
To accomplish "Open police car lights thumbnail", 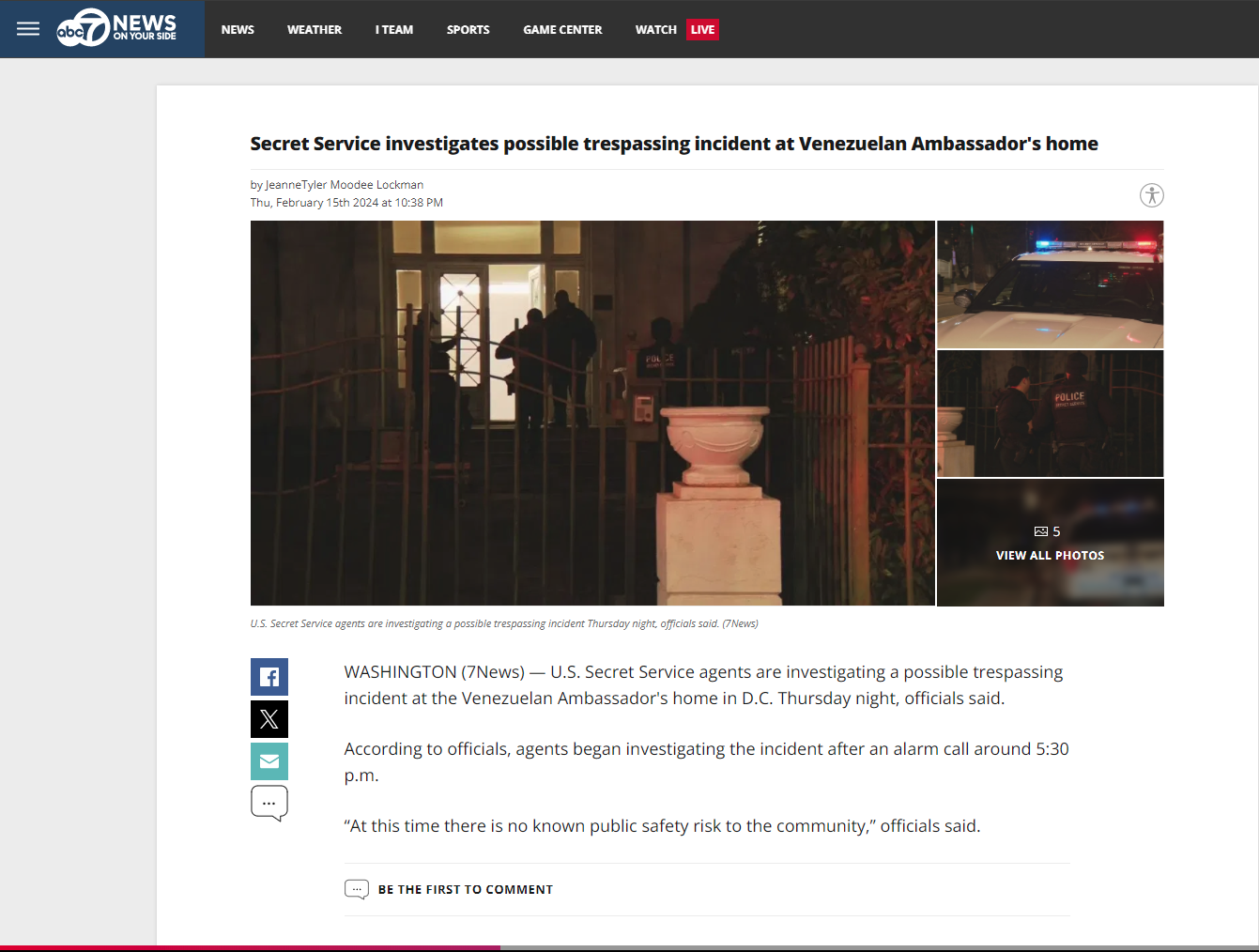I will (x=1051, y=284).
